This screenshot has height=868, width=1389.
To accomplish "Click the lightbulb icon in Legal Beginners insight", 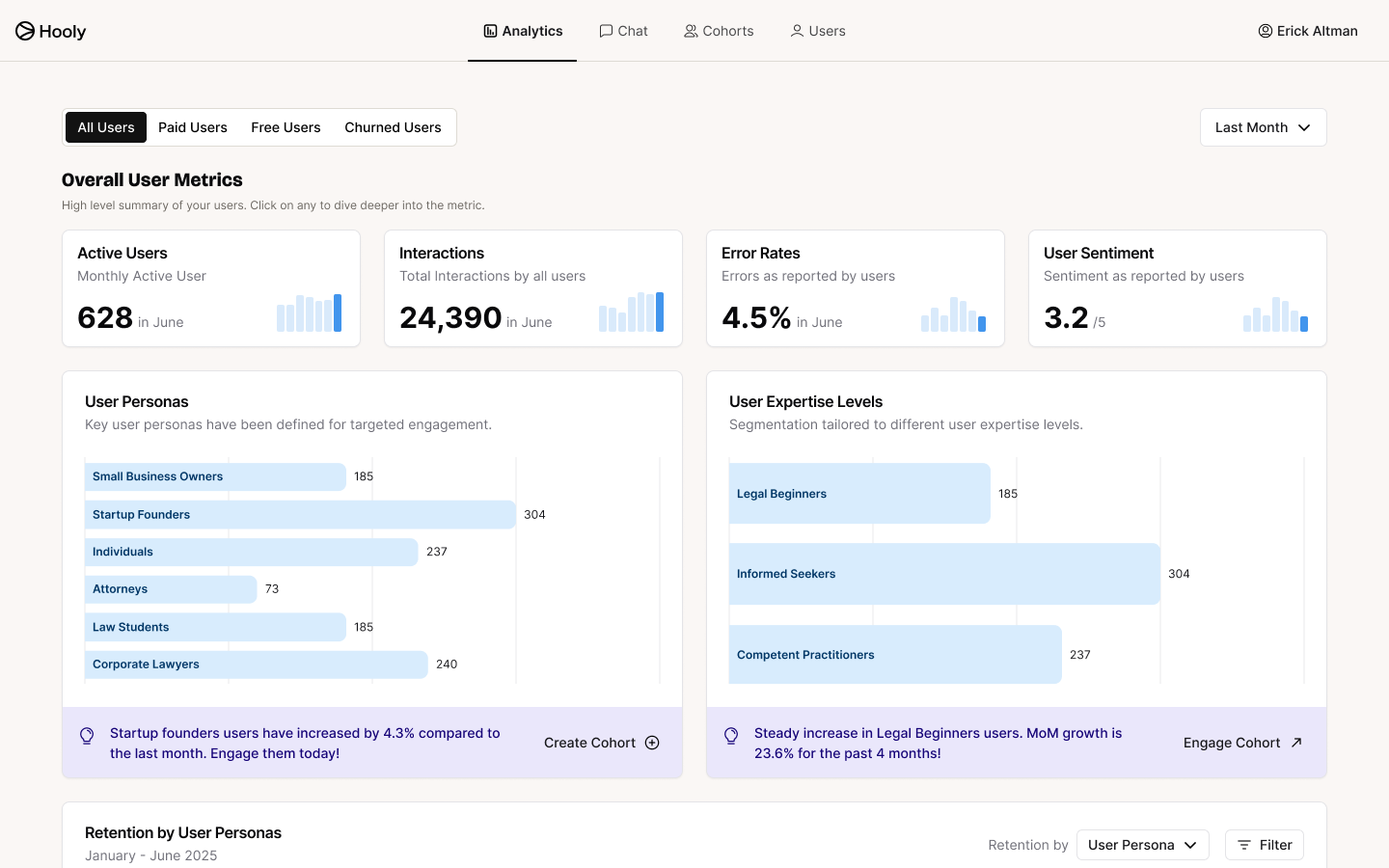I will point(731,736).
